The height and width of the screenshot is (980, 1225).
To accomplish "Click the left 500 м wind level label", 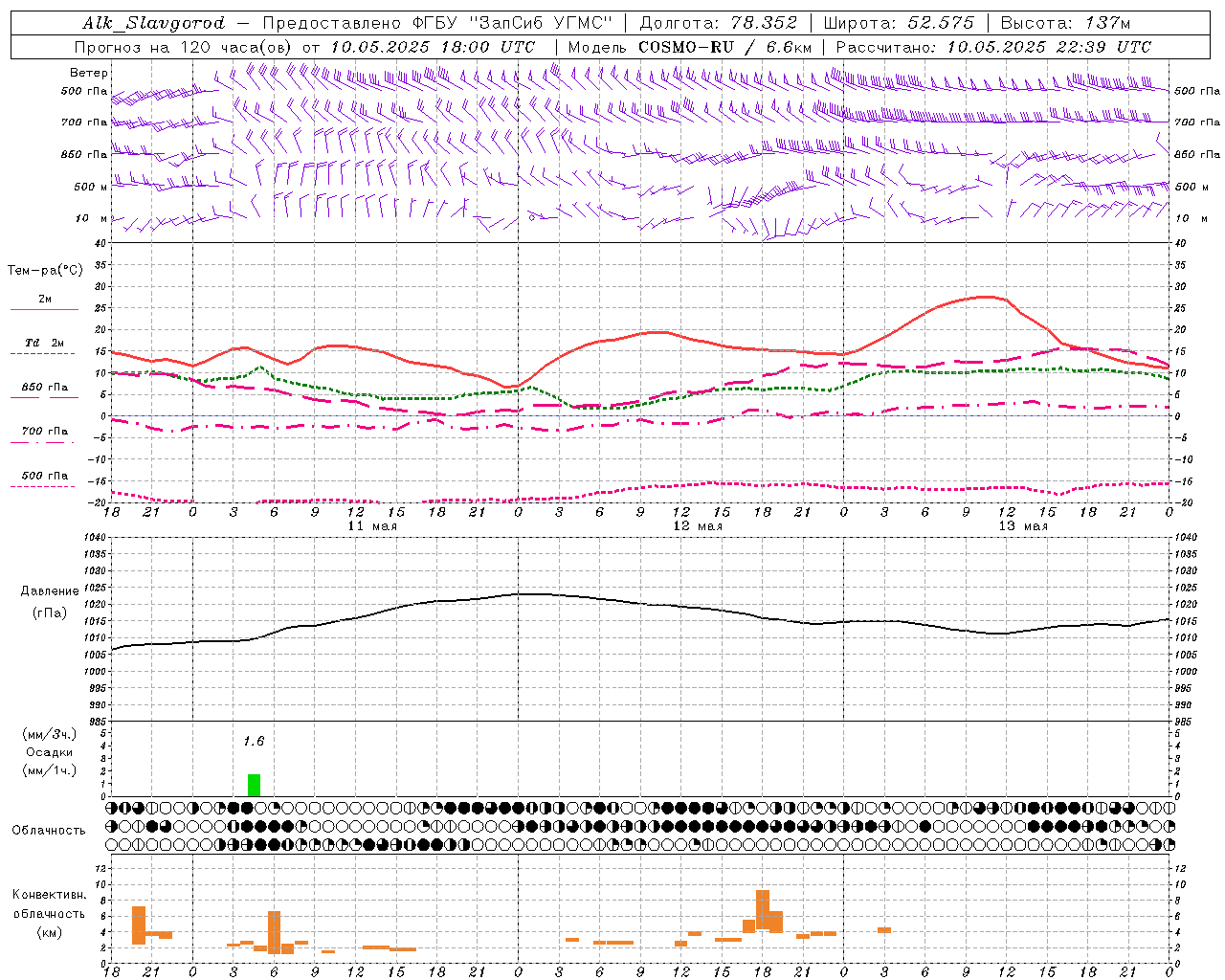I will [91, 187].
